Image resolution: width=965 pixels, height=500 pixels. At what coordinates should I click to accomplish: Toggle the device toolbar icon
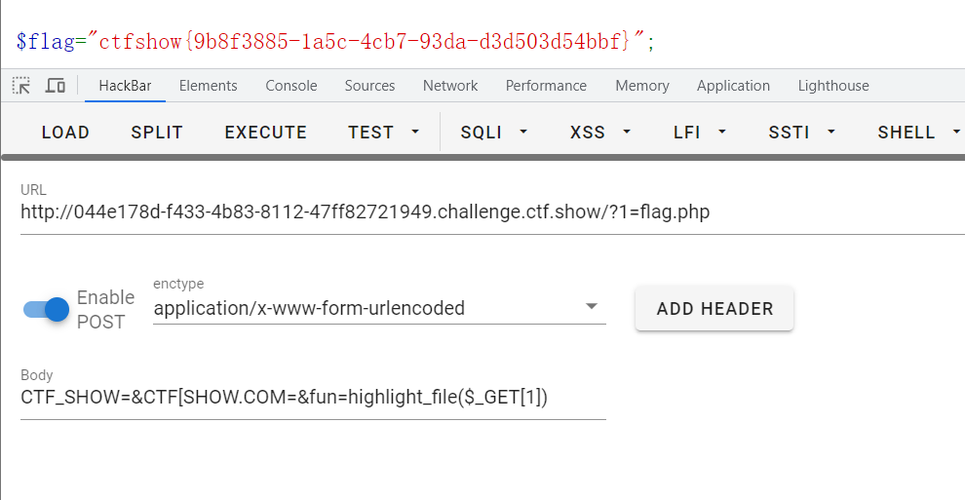tap(55, 86)
